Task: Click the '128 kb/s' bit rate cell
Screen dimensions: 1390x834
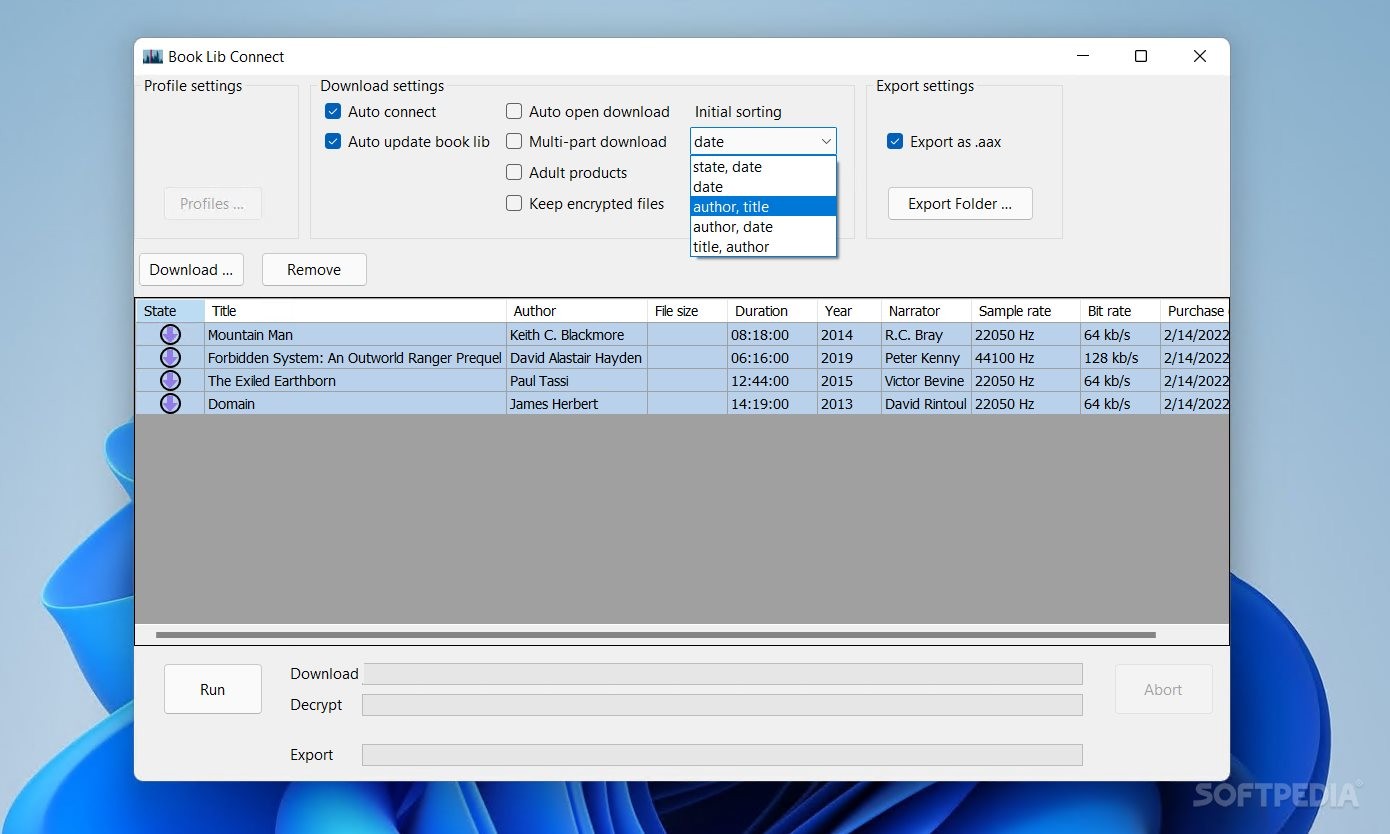Action: (1120, 358)
